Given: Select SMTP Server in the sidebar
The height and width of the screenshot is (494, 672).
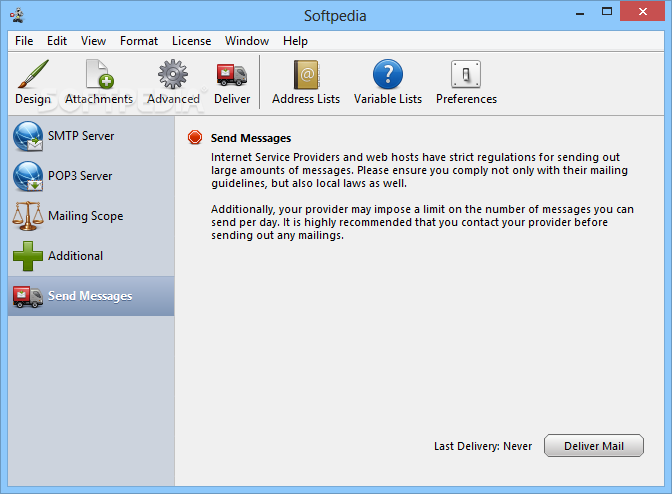Looking at the screenshot, I should (x=91, y=136).
